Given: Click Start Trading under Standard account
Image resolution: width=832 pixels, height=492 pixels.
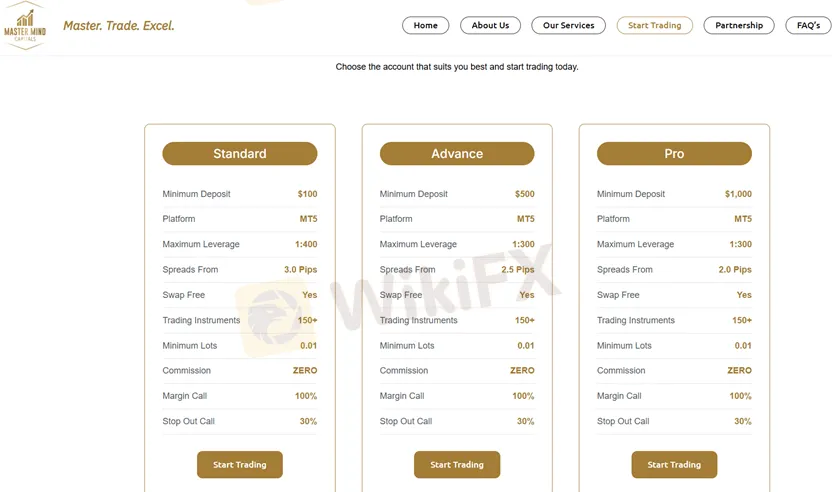Looking at the screenshot, I should (x=240, y=464).
